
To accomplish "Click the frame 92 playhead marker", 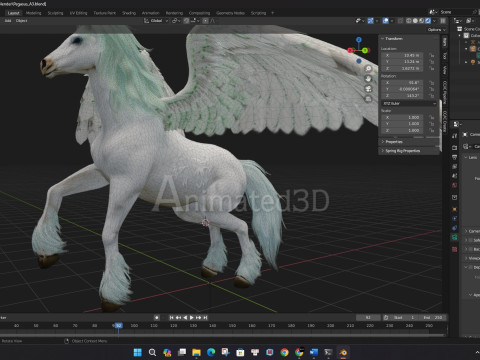I will coord(118,325).
